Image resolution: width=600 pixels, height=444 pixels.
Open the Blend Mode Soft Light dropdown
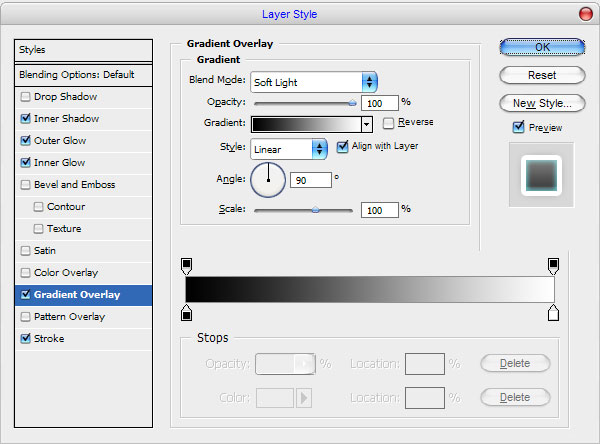[x=314, y=82]
